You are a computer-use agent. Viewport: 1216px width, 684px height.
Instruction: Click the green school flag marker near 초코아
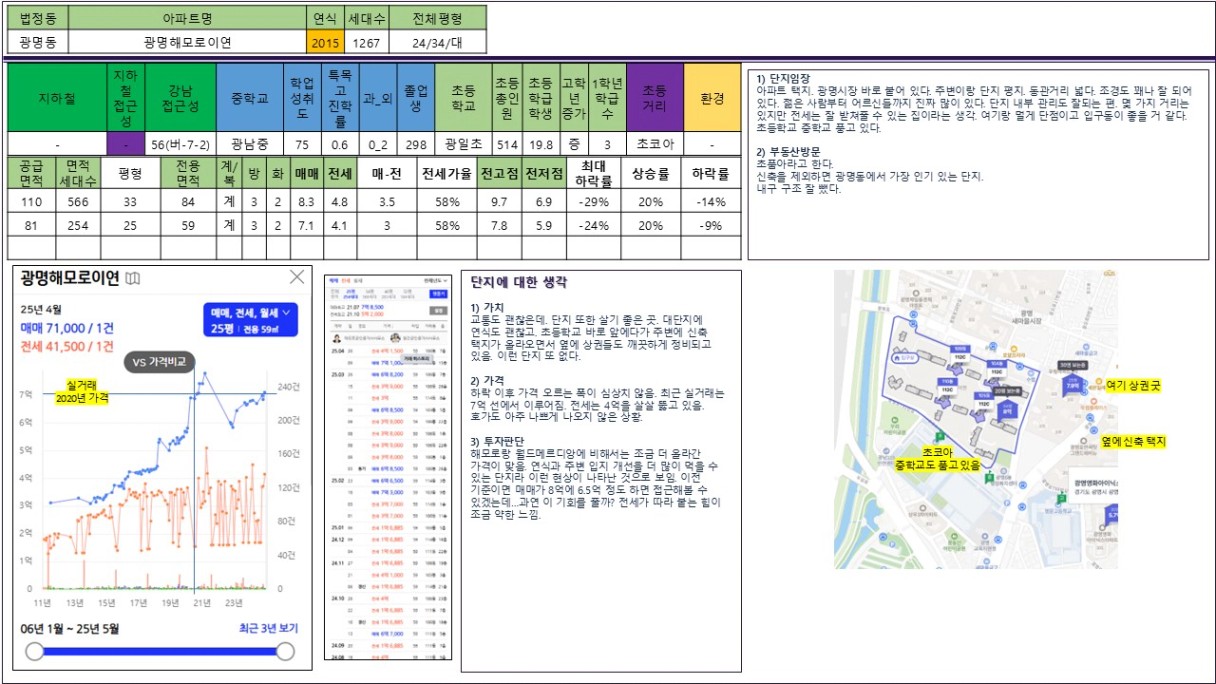tap(939, 437)
